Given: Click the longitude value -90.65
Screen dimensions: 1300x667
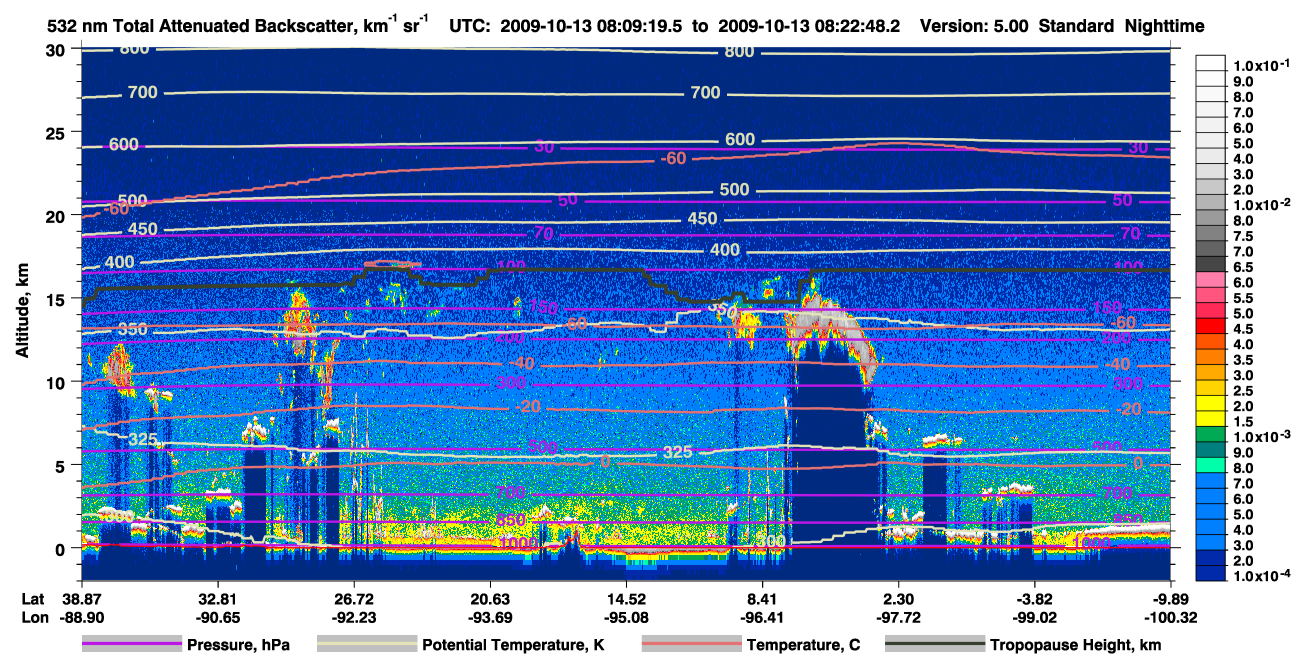Looking at the screenshot, I should coord(217,618).
